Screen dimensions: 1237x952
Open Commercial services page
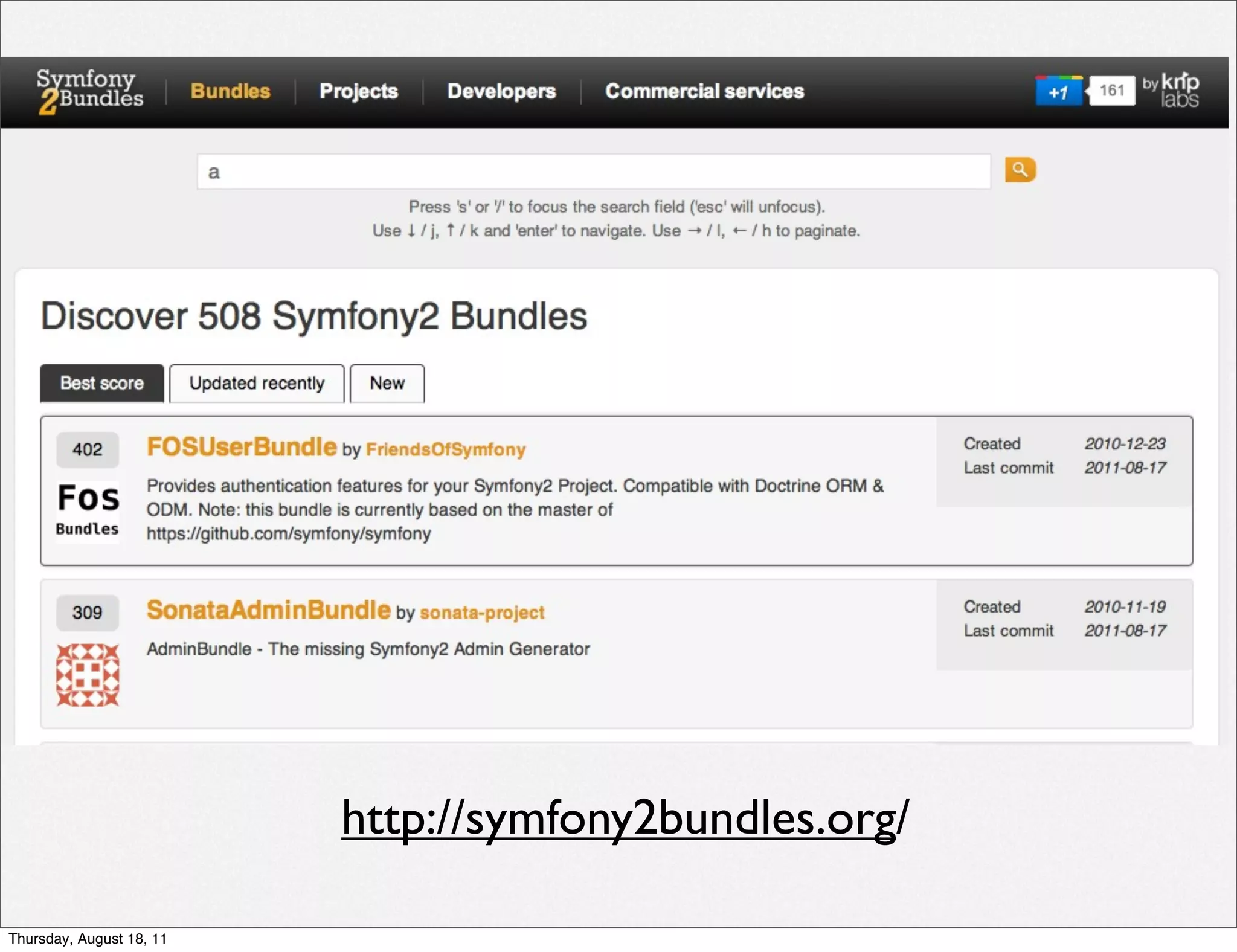[704, 91]
